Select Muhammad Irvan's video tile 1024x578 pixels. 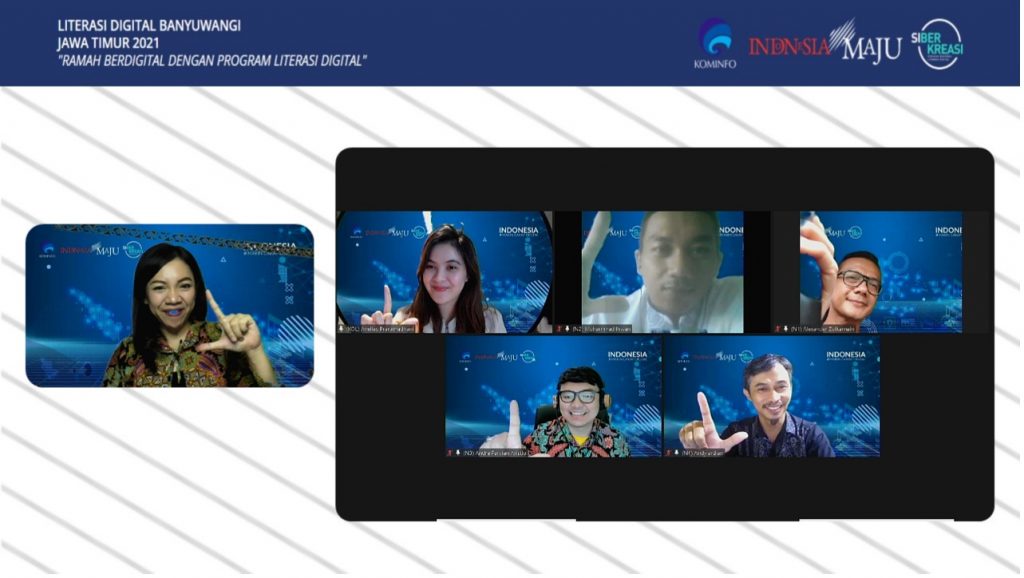(x=662, y=270)
